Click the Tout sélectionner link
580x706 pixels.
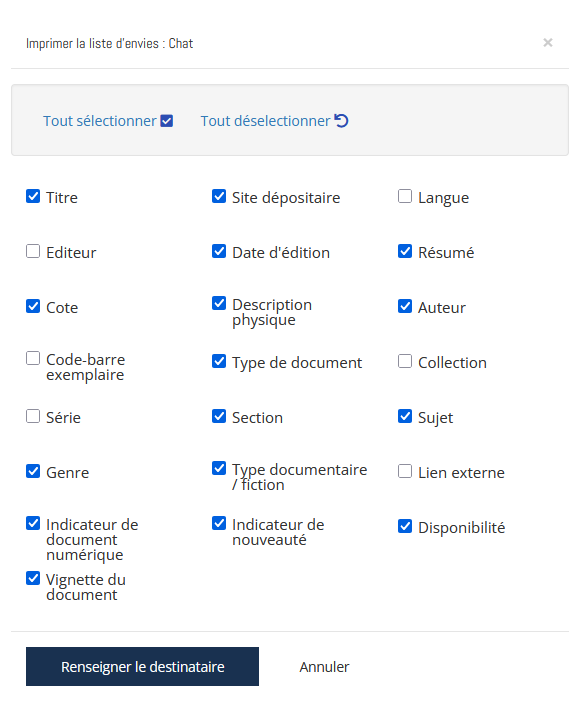pos(108,121)
